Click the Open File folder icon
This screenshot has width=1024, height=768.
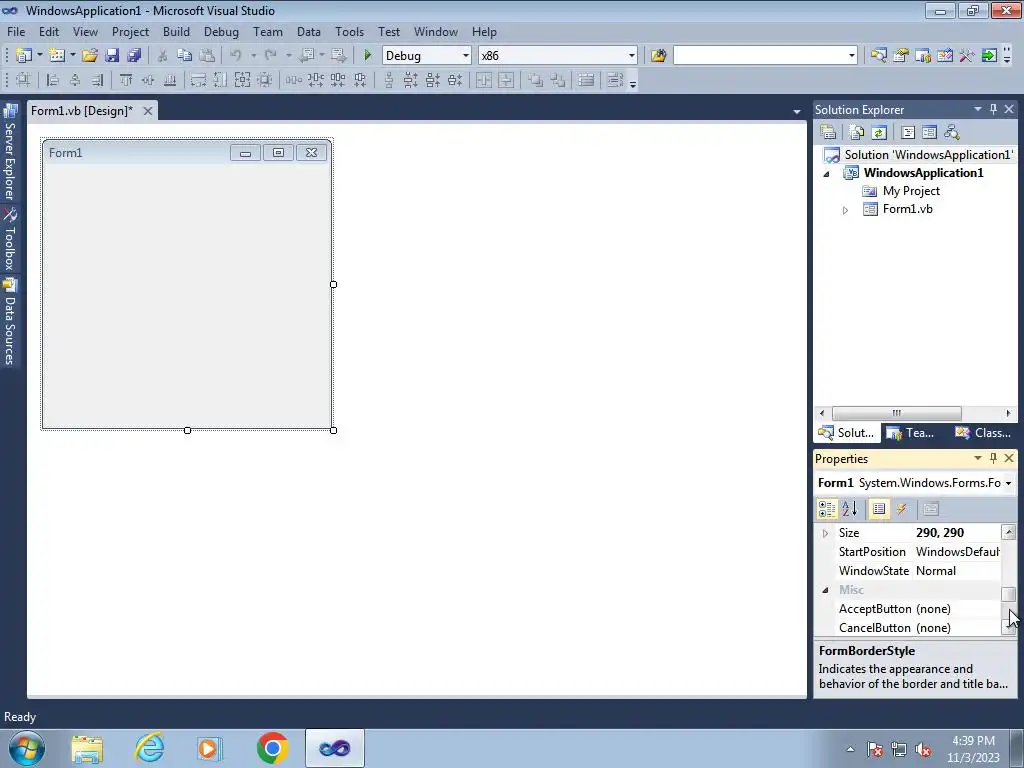[89, 56]
